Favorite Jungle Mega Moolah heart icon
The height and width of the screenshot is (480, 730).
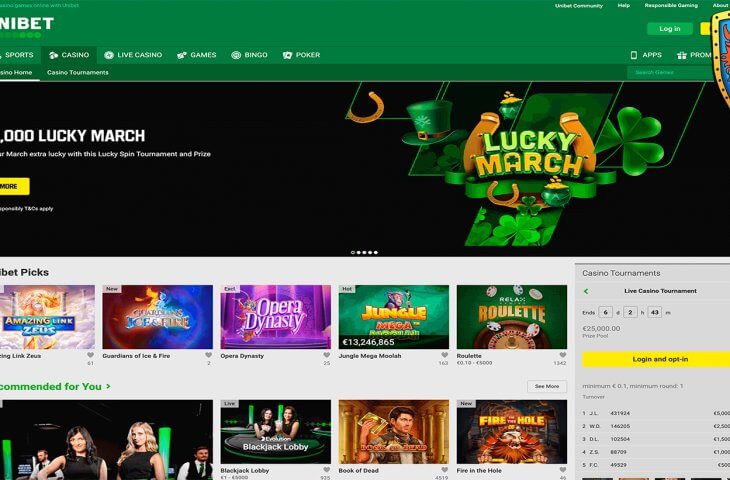click(x=445, y=355)
